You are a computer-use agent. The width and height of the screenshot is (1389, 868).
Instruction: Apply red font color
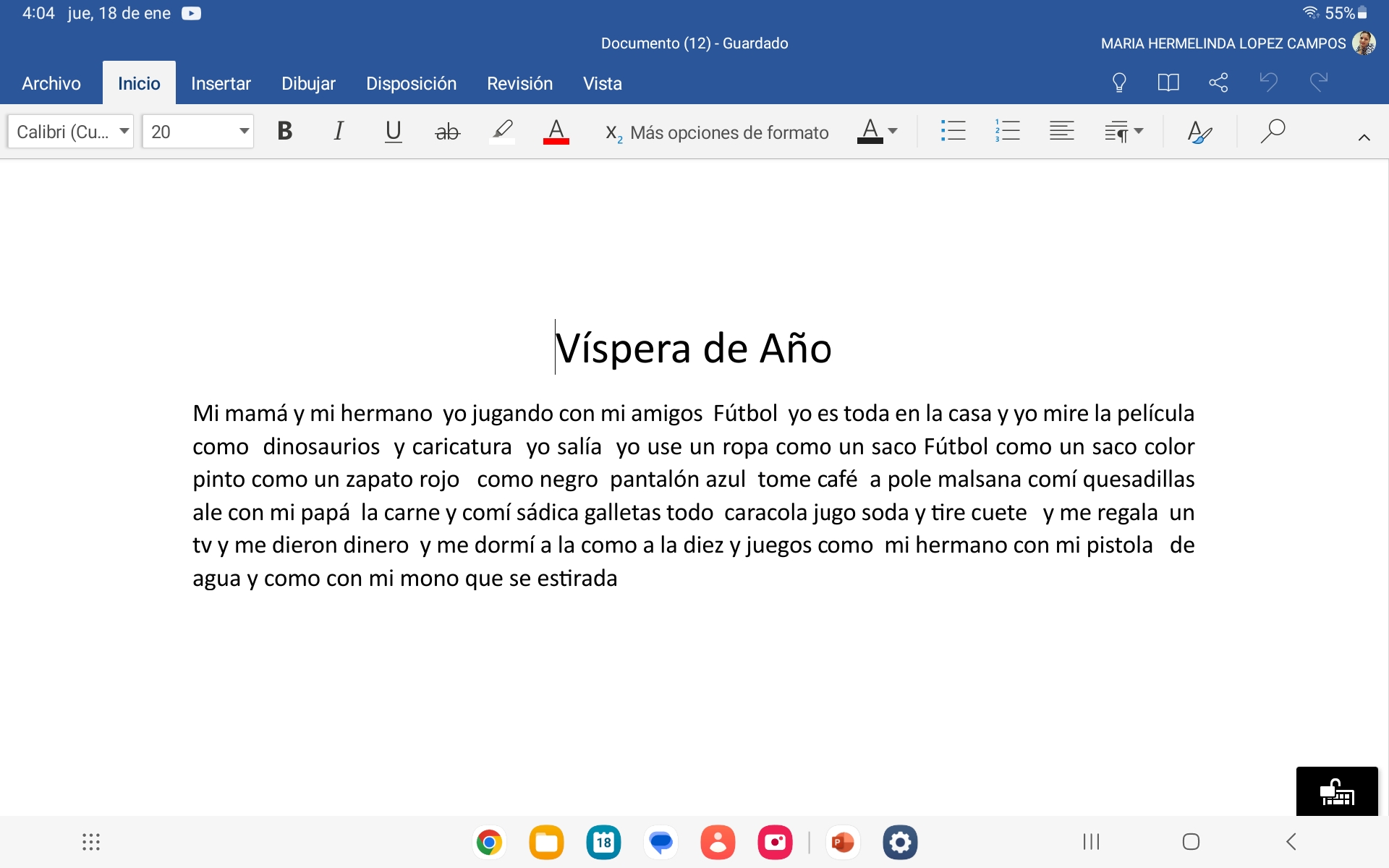coord(556,131)
